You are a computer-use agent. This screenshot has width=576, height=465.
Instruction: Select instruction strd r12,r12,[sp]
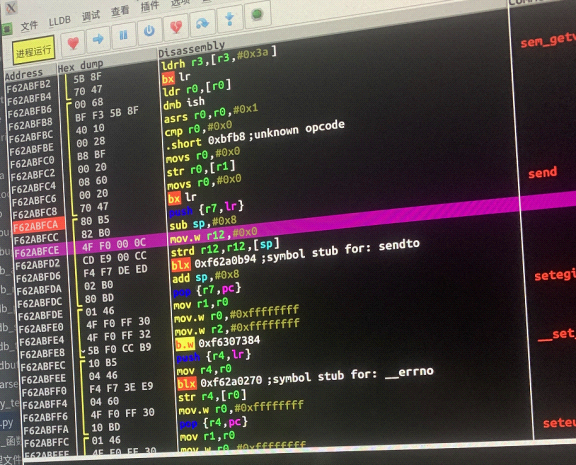[x=225, y=248]
